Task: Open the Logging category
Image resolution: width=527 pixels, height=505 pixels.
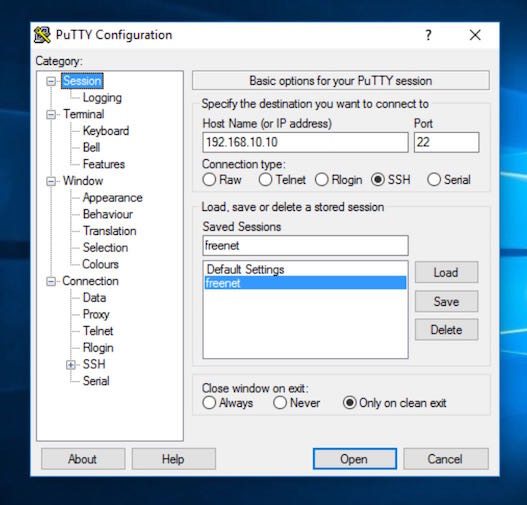Action: pyautogui.click(x=102, y=98)
